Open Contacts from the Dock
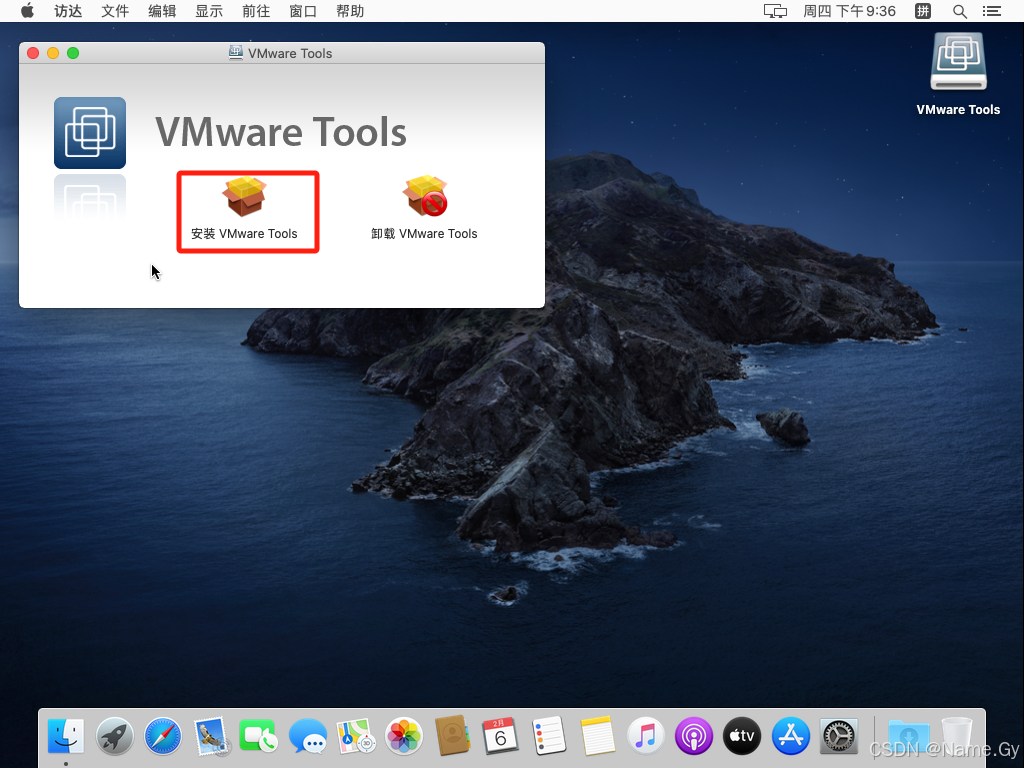The width and height of the screenshot is (1024, 768). pos(452,736)
